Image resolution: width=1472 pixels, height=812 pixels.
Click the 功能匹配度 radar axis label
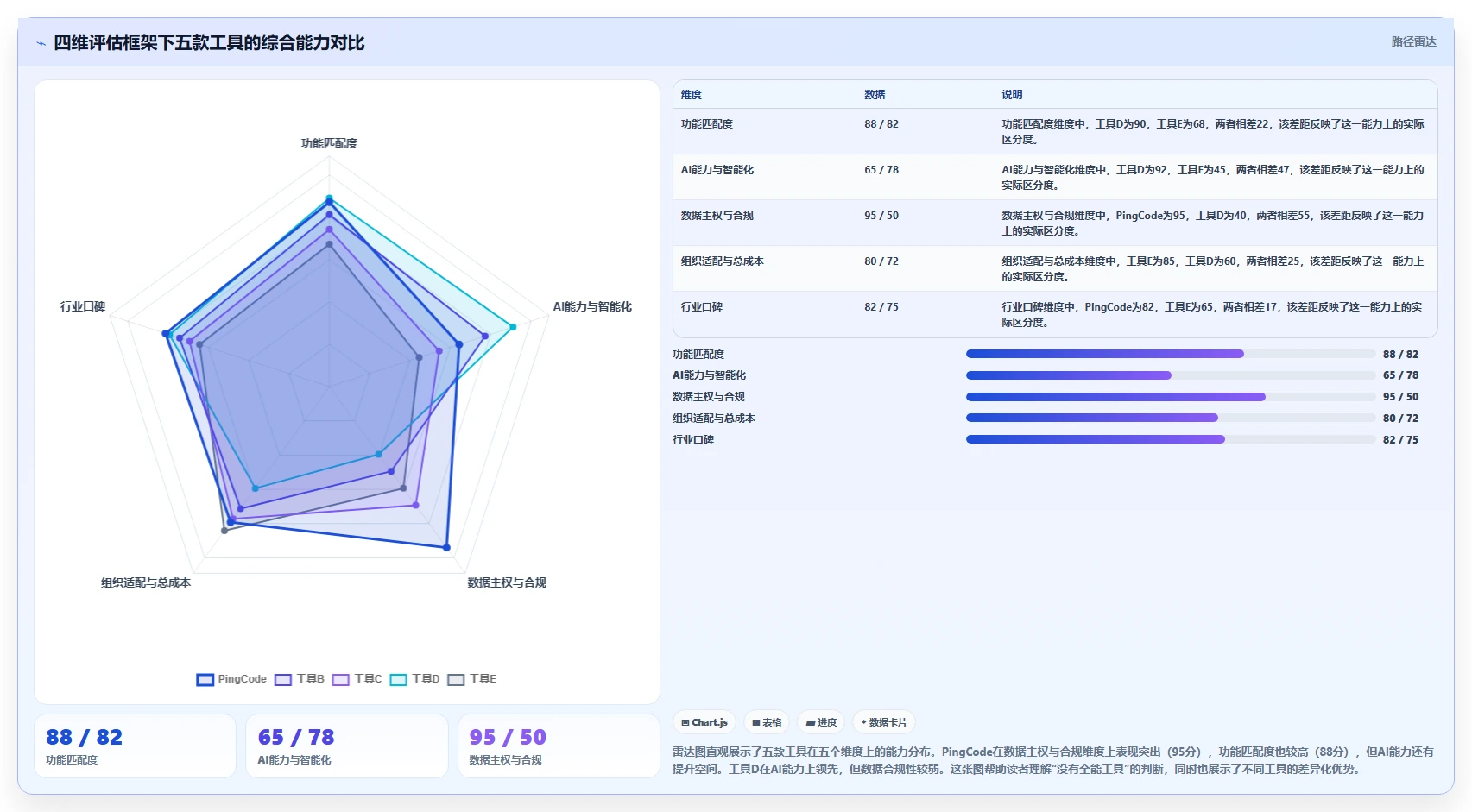(x=329, y=143)
